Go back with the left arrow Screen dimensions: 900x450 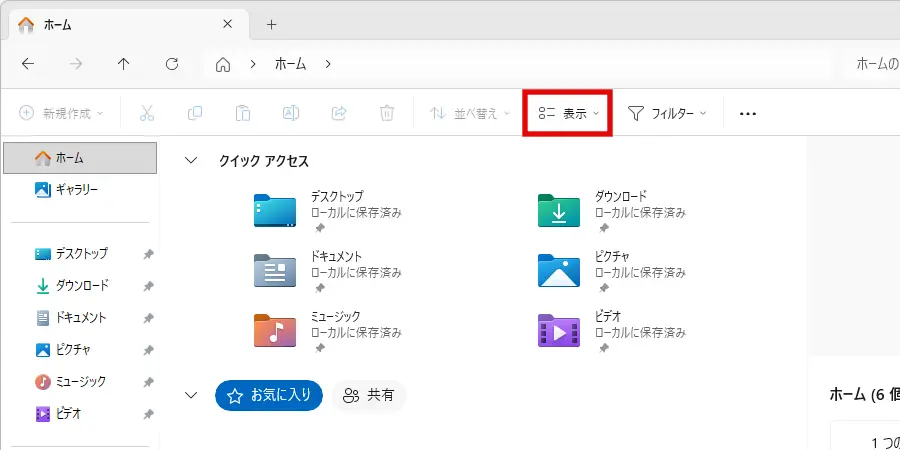(x=28, y=64)
